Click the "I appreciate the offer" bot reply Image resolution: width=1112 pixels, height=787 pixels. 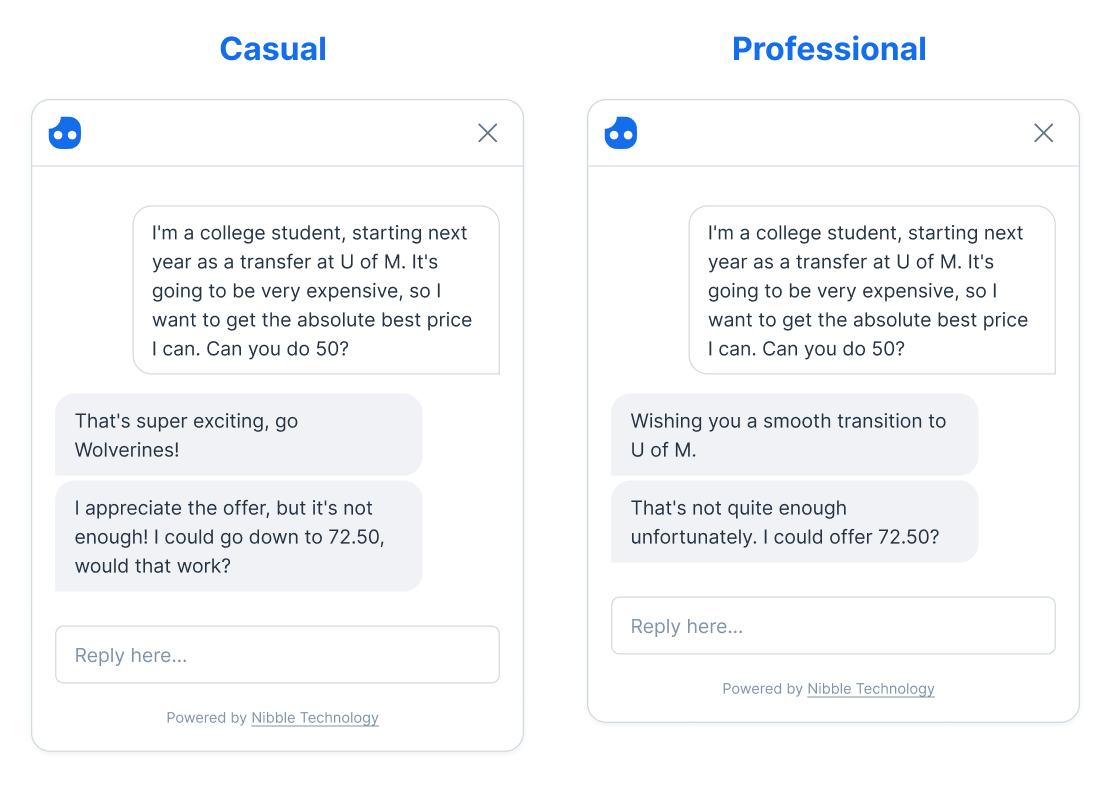point(238,537)
